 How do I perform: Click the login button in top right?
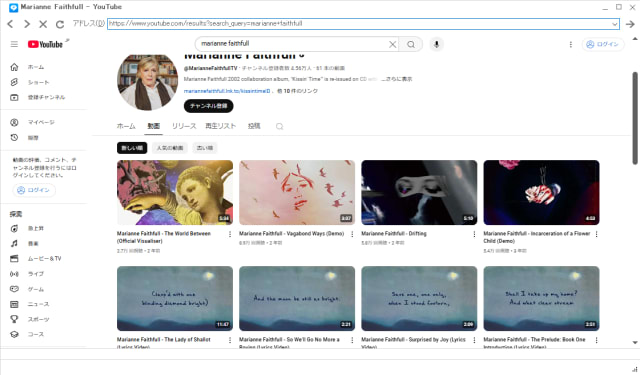pos(602,44)
